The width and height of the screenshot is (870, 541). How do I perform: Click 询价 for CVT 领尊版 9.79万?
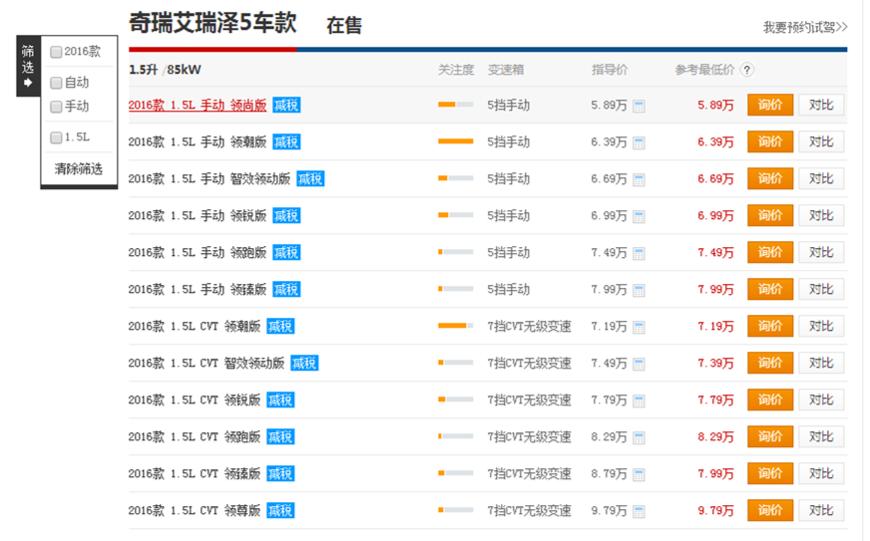pyautogui.click(x=770, y=510)
